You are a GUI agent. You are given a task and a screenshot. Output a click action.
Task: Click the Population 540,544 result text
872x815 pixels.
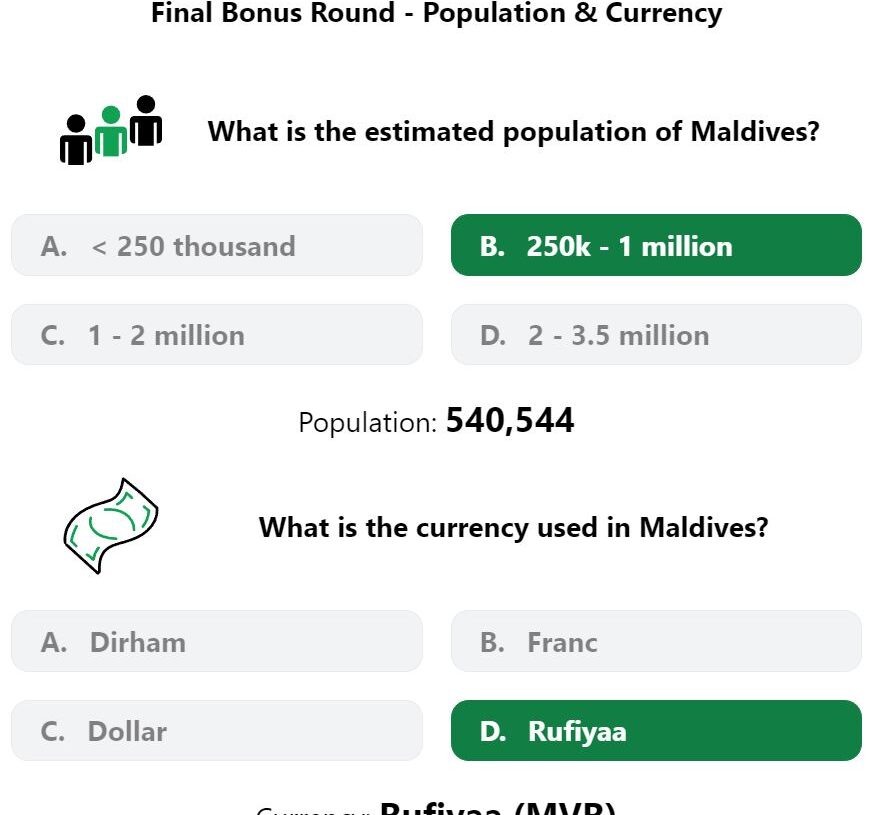[436, 421]
